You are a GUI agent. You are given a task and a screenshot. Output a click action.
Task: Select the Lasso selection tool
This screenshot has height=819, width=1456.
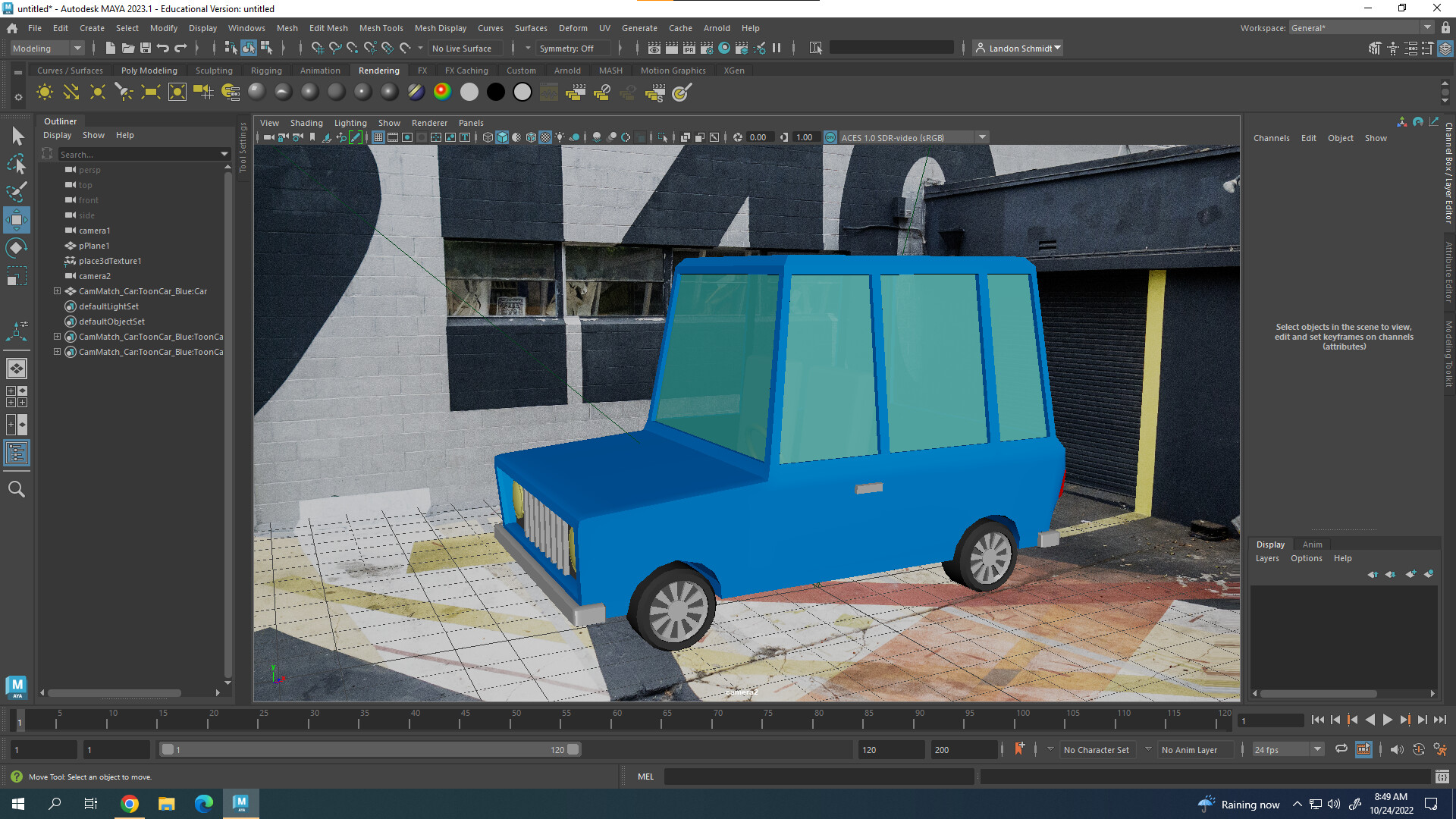point(17,164)
